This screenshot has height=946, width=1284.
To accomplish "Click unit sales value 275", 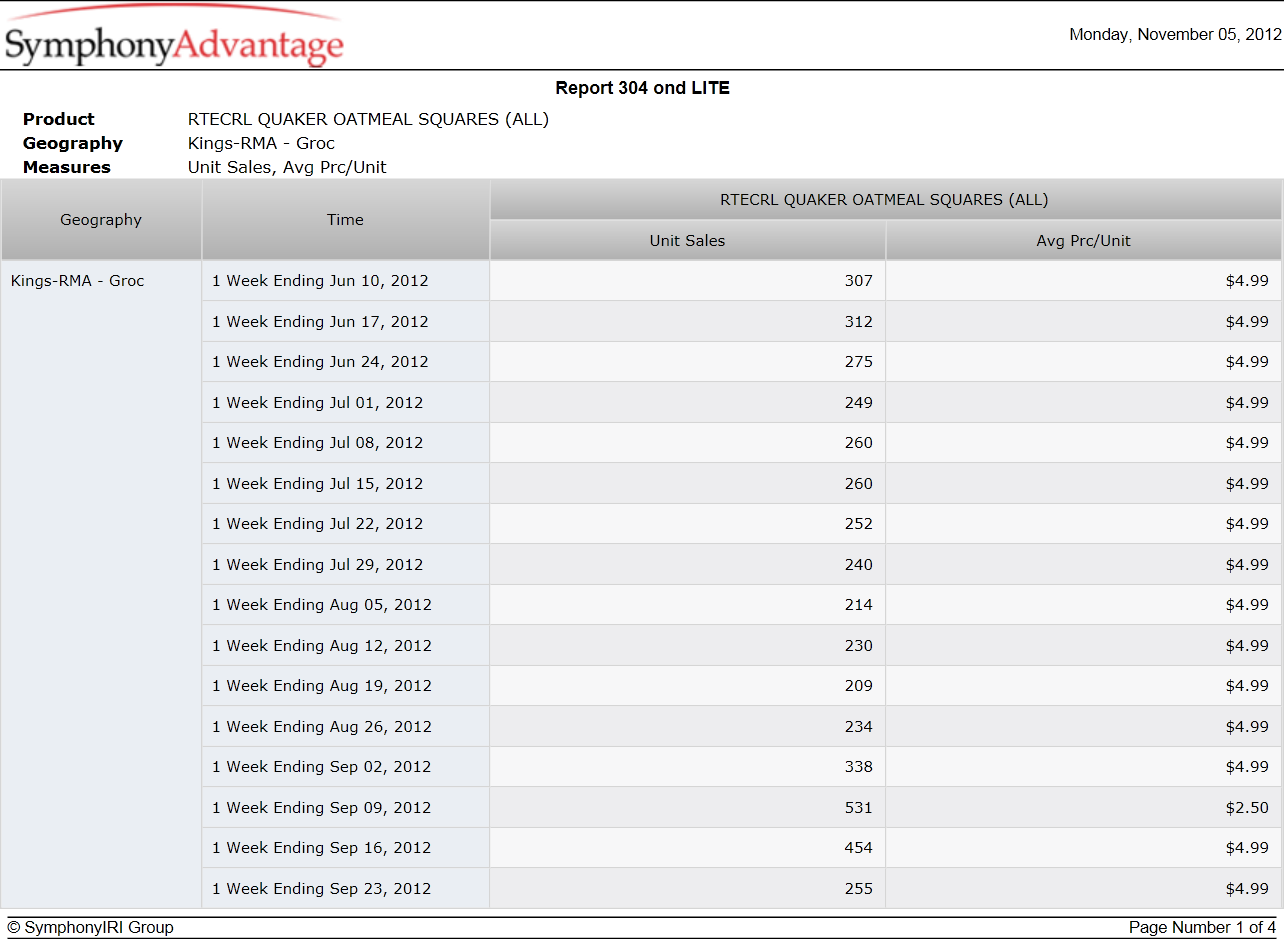I will (859, 362).
